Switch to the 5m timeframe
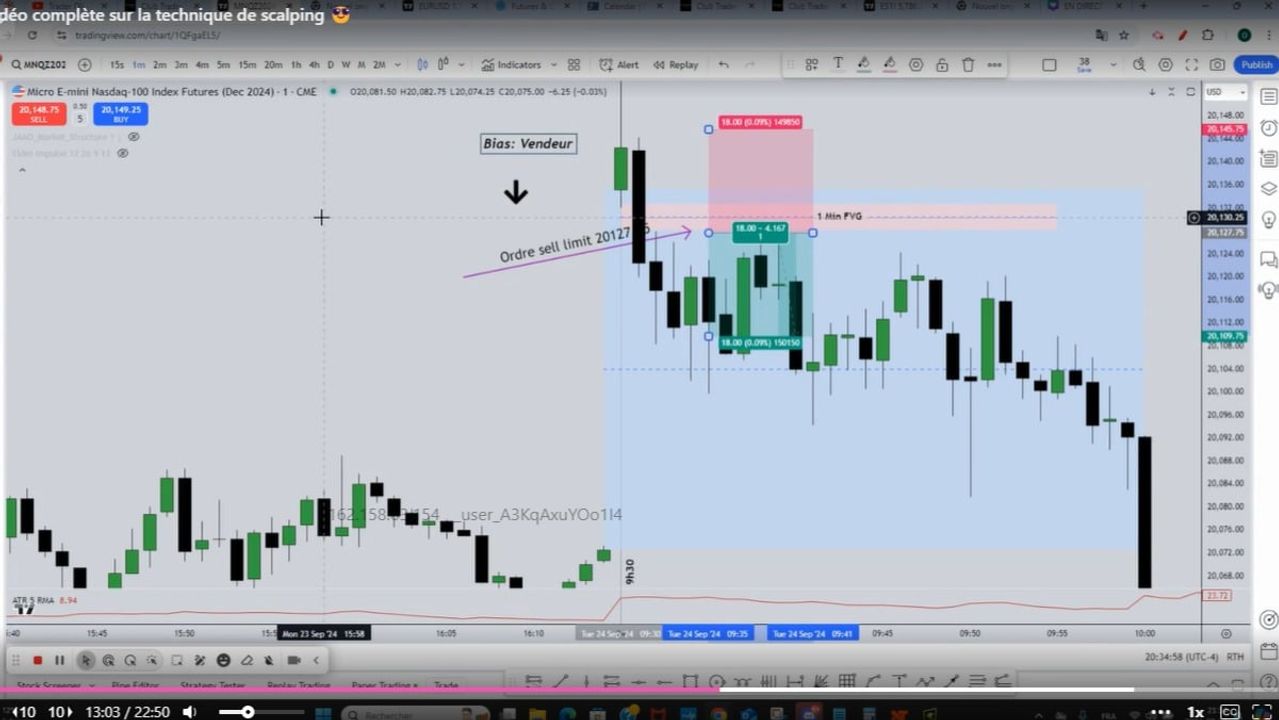 pyautogui.click(x=223, y=65)
